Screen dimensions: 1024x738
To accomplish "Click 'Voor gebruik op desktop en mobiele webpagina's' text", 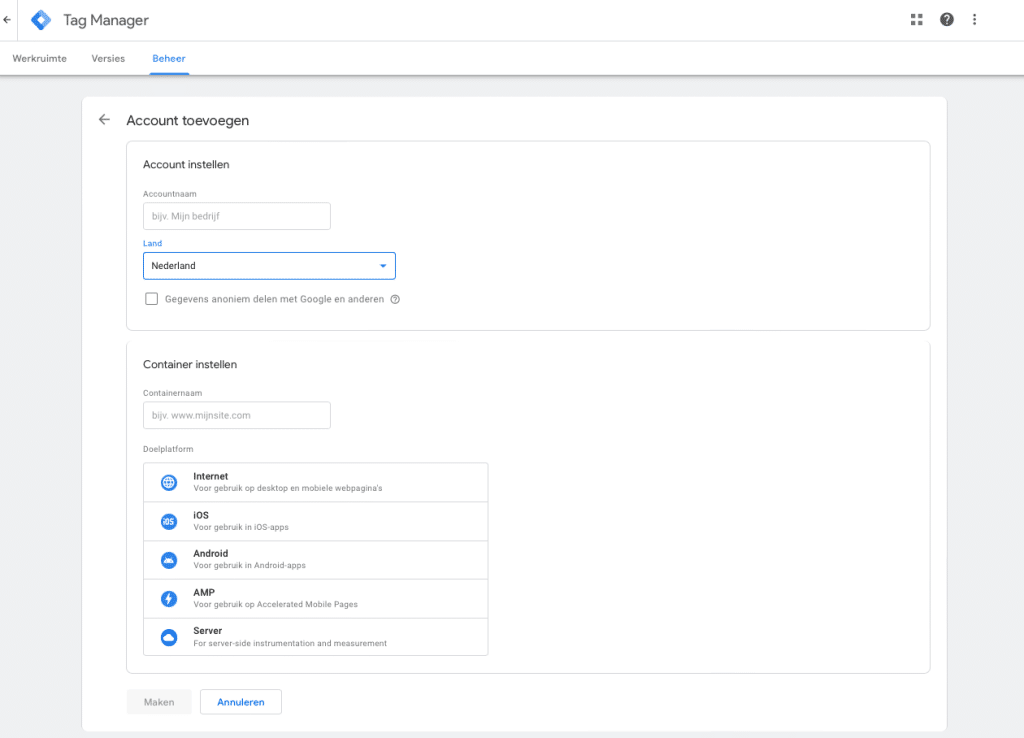I will [x=288, y=489].
